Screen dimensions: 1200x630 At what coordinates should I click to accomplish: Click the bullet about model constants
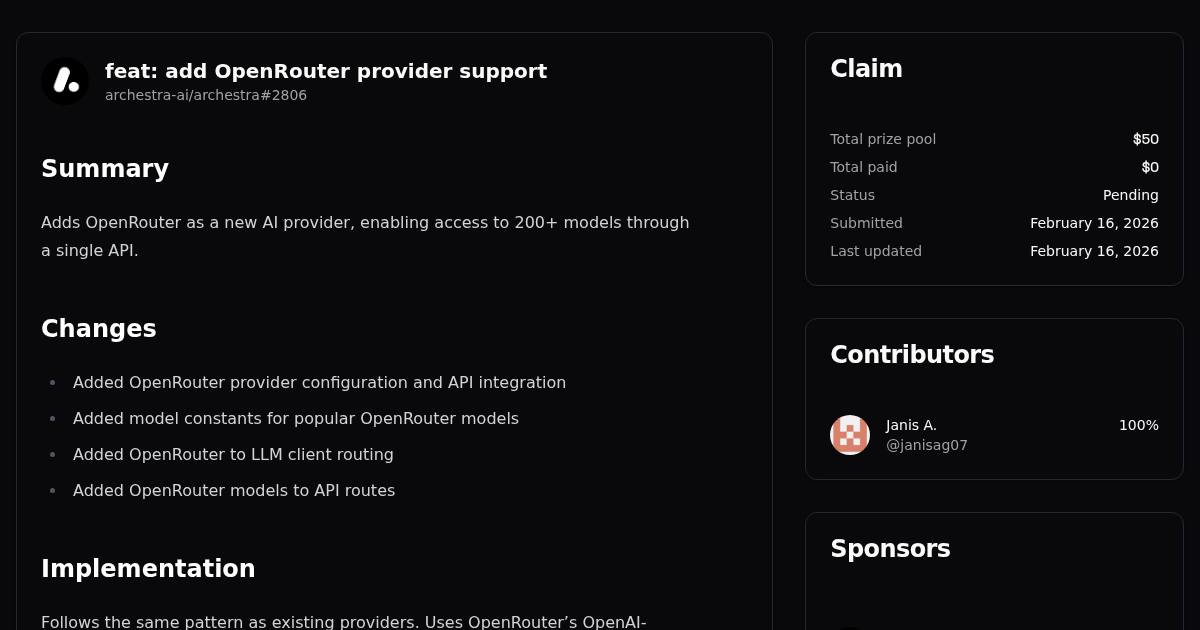pos(296,419)
